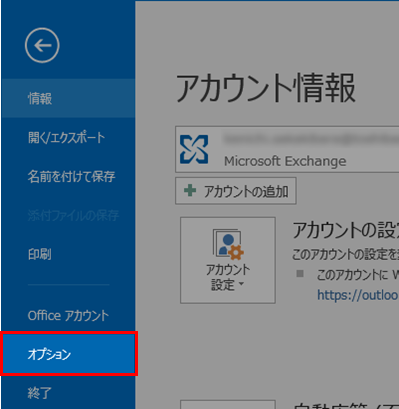The image size is (399, 409).
Task: Click the greyed-out 添付ファイルの保存 item
Action: [73, 215]
